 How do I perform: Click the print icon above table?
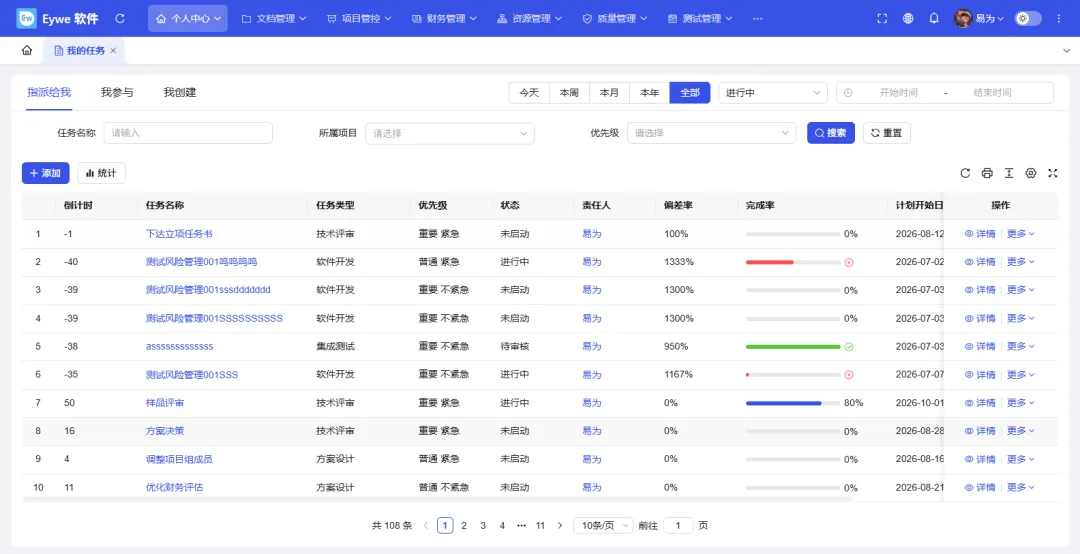(987, 173)
